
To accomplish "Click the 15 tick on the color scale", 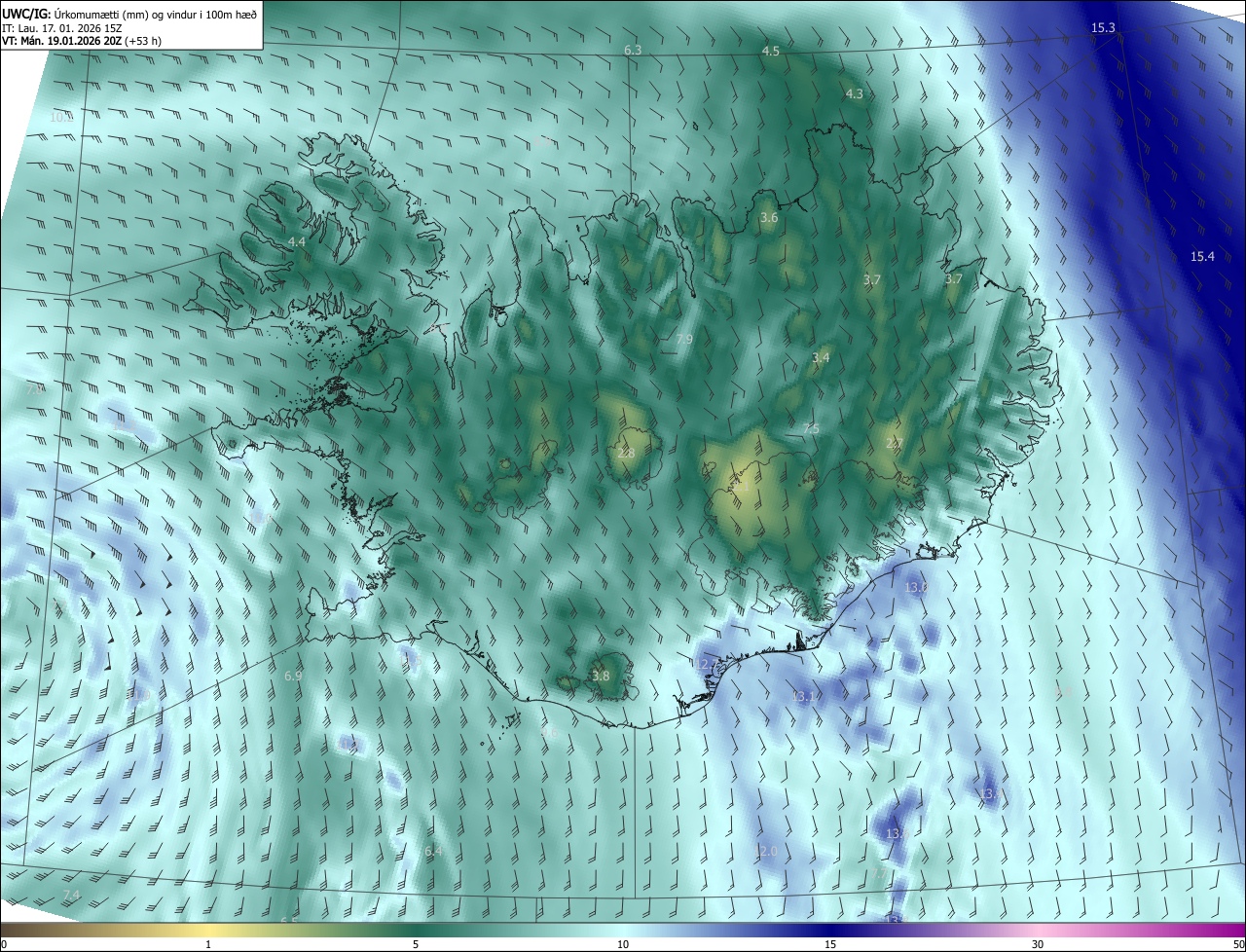I will point(830,944).
